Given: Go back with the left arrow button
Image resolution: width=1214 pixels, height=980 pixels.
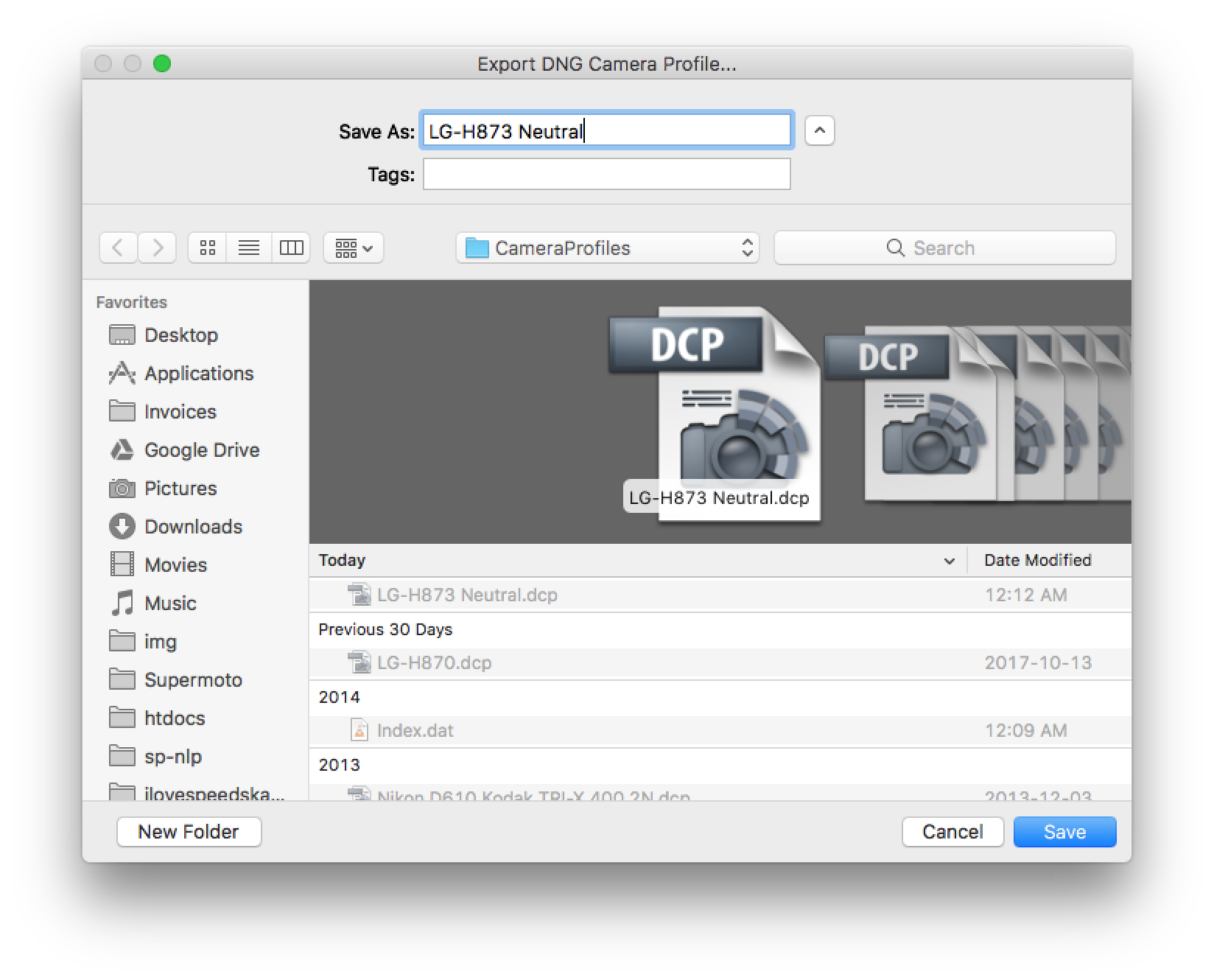Looking at the screenshot, I should (x=118, y=248).
